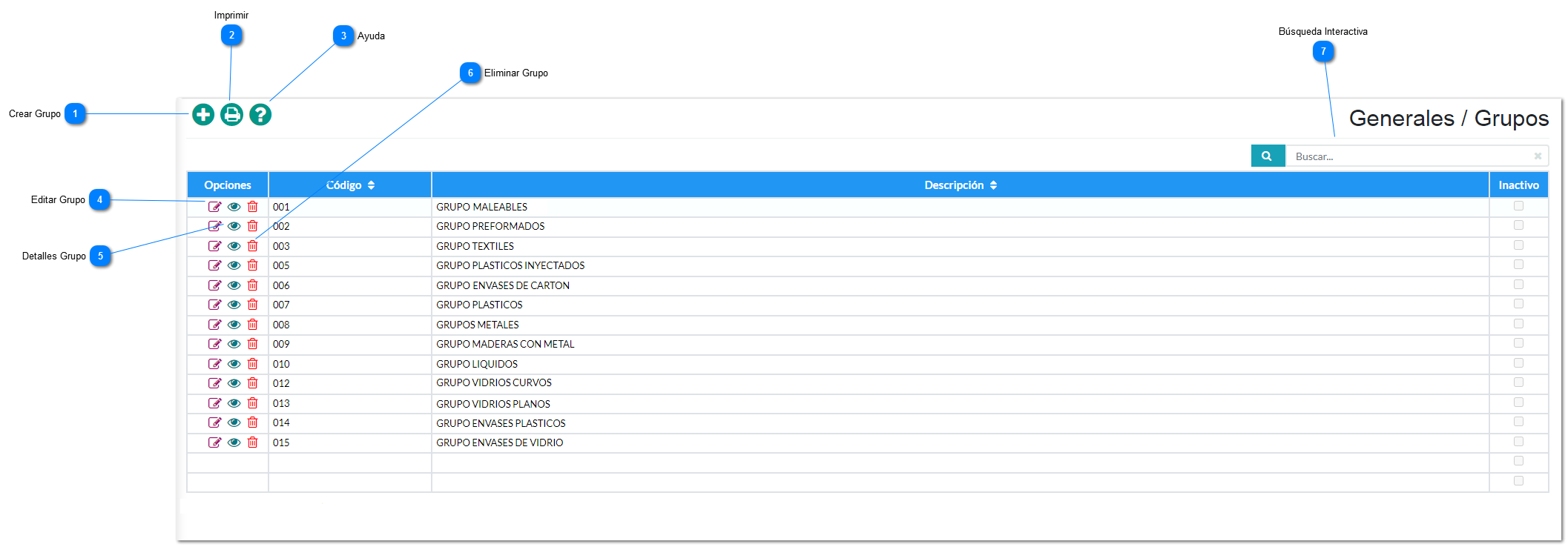Edit group 006 ENVASES DE CARTON

point(214,285)
